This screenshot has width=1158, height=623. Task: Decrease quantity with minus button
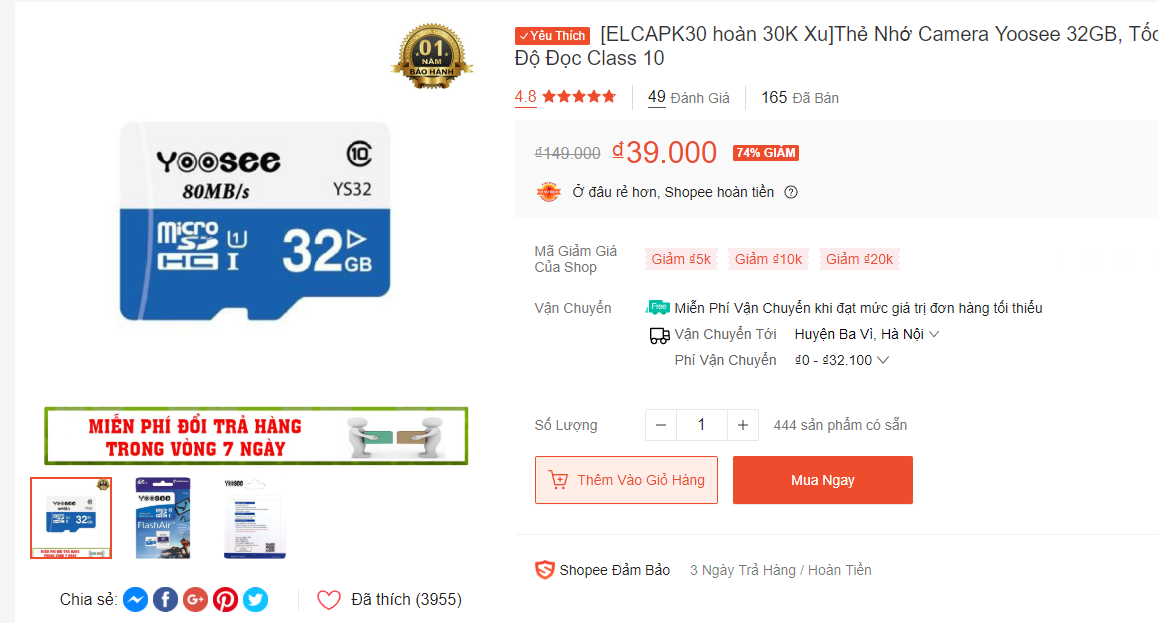(661, 425)
